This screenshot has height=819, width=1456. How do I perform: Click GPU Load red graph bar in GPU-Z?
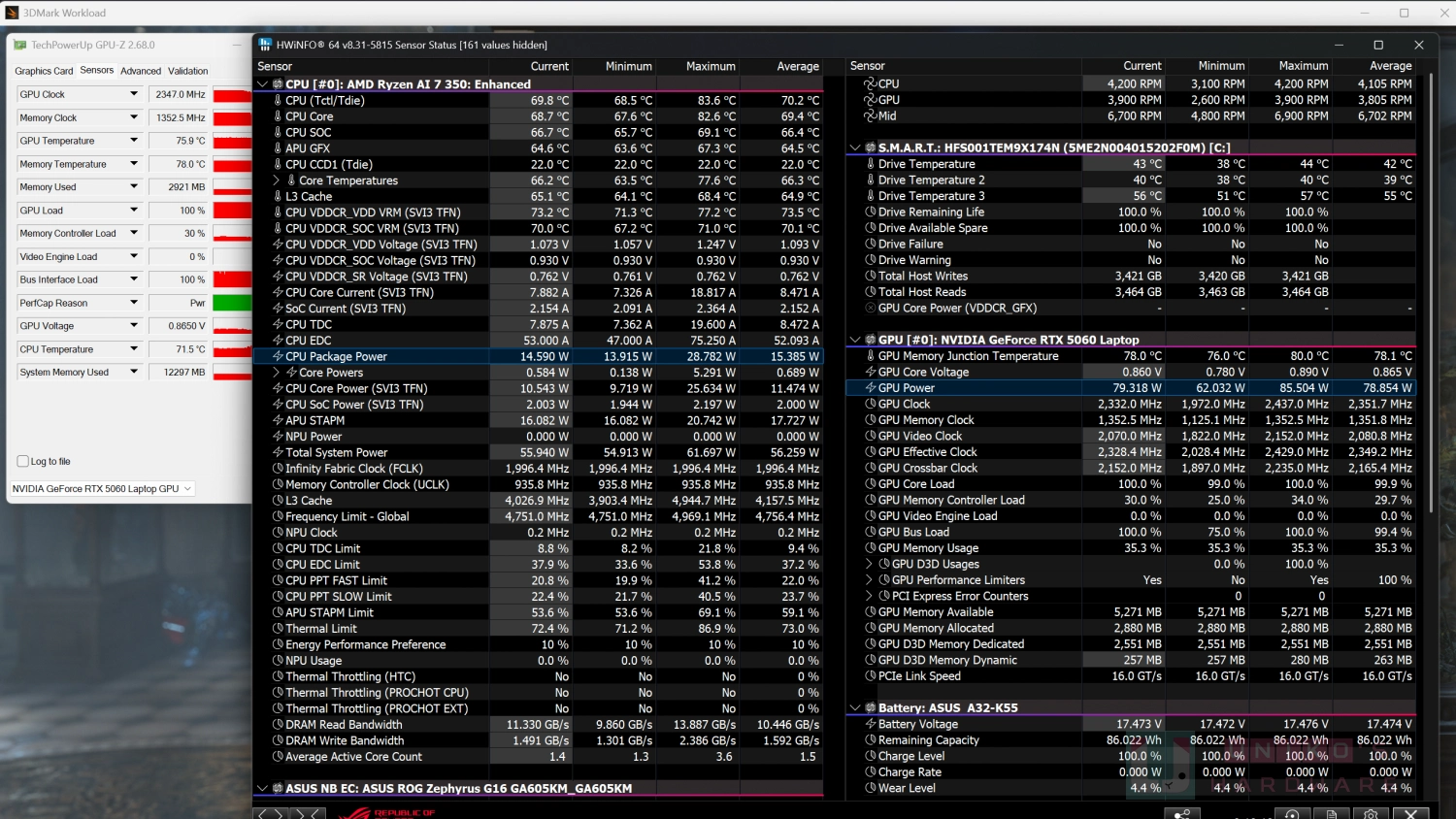point(232,210)
